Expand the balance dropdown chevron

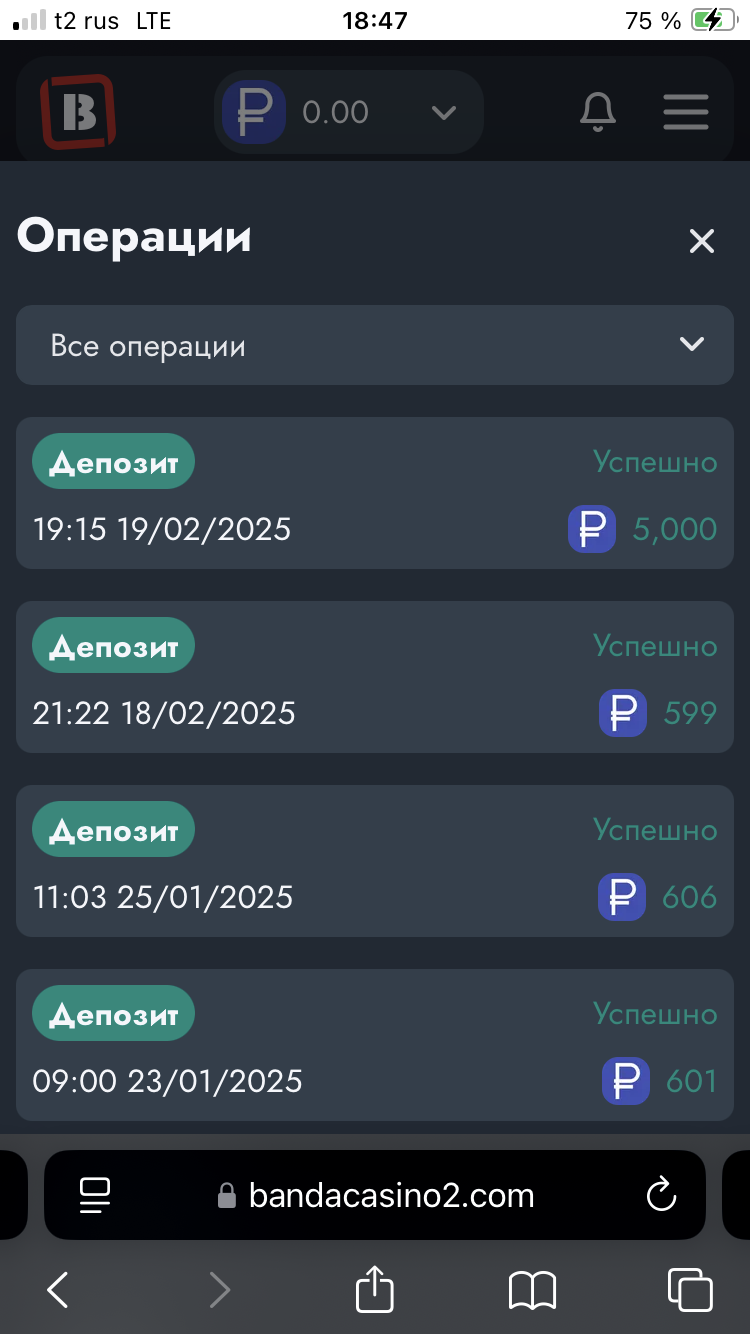click(443, 112)
